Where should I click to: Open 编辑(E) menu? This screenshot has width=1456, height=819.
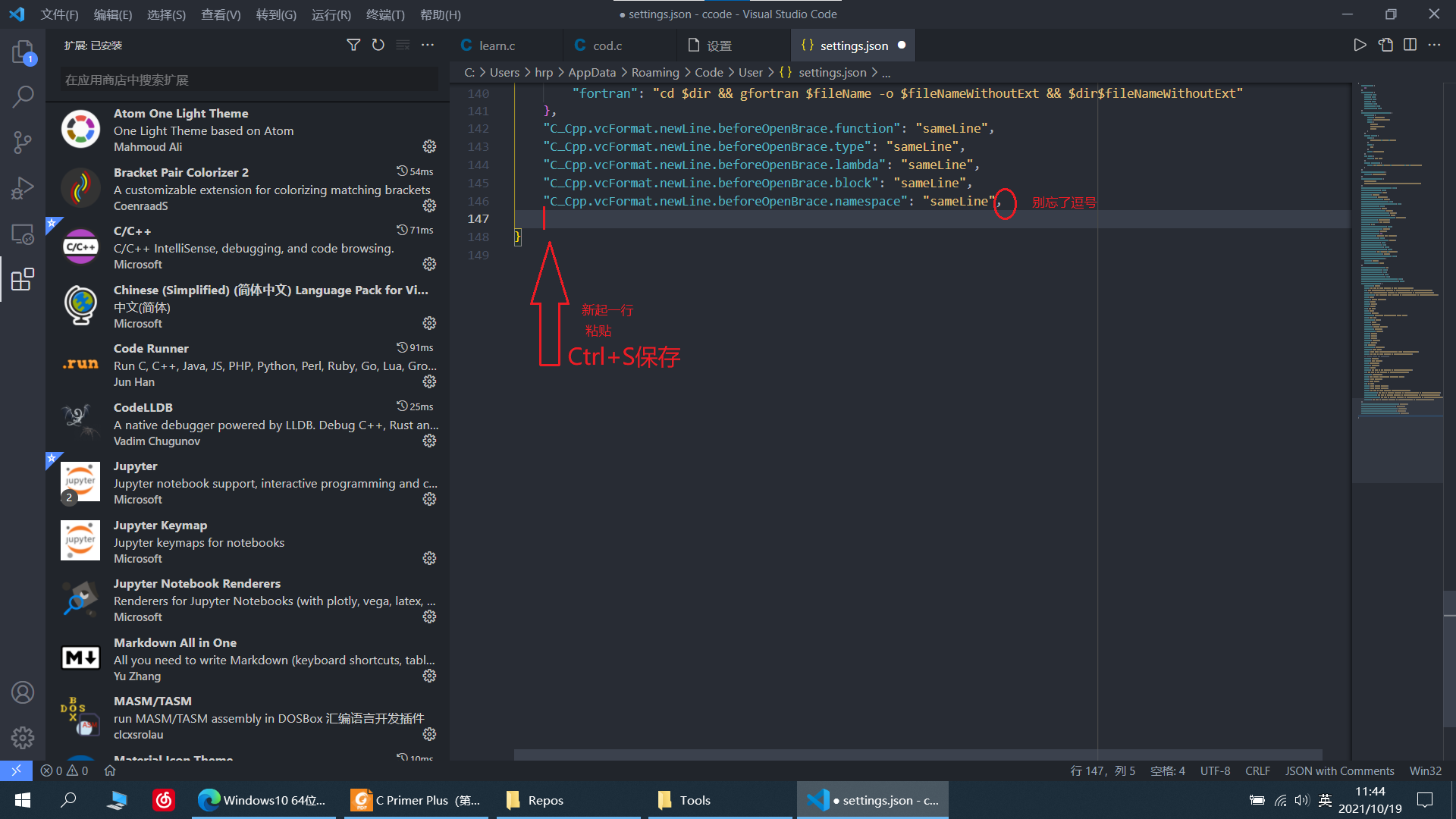pos(112,14)
